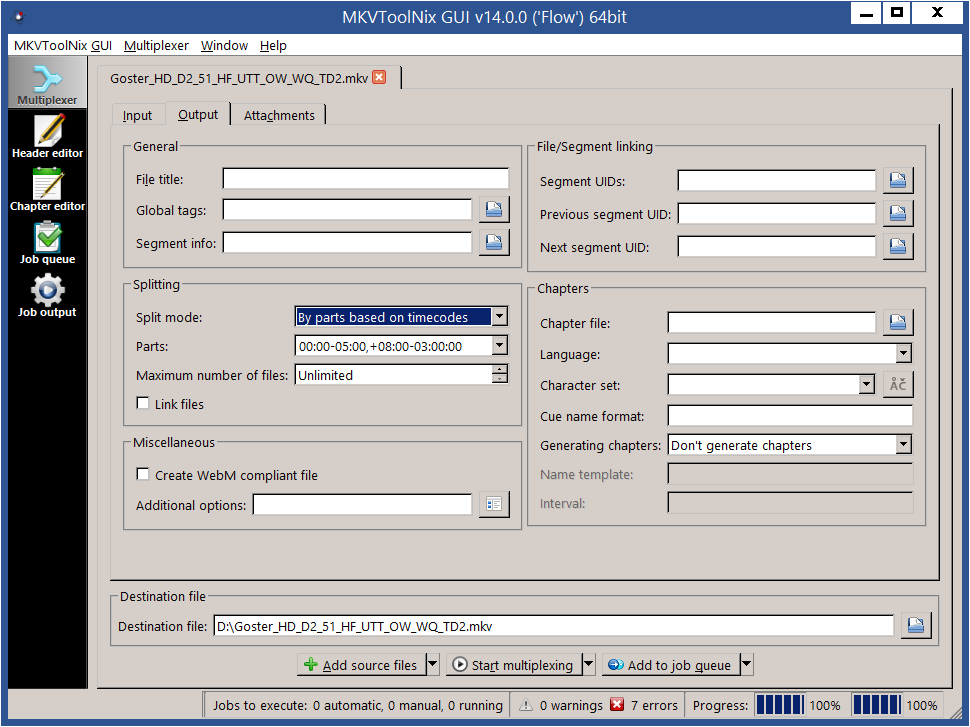Open the Character set dropdown
The image size is (970, 727).
(867, 384)
